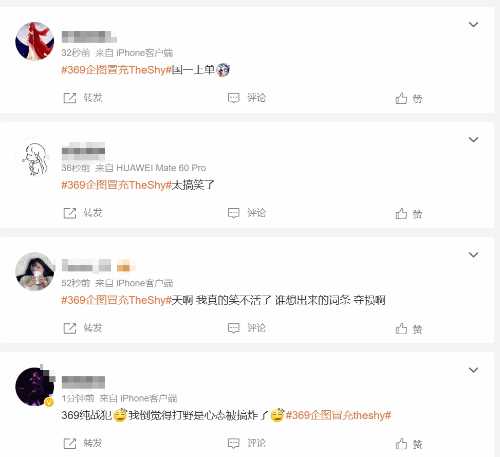Click HUAWEI Mate 60 Pro source link

pos(161,168)
